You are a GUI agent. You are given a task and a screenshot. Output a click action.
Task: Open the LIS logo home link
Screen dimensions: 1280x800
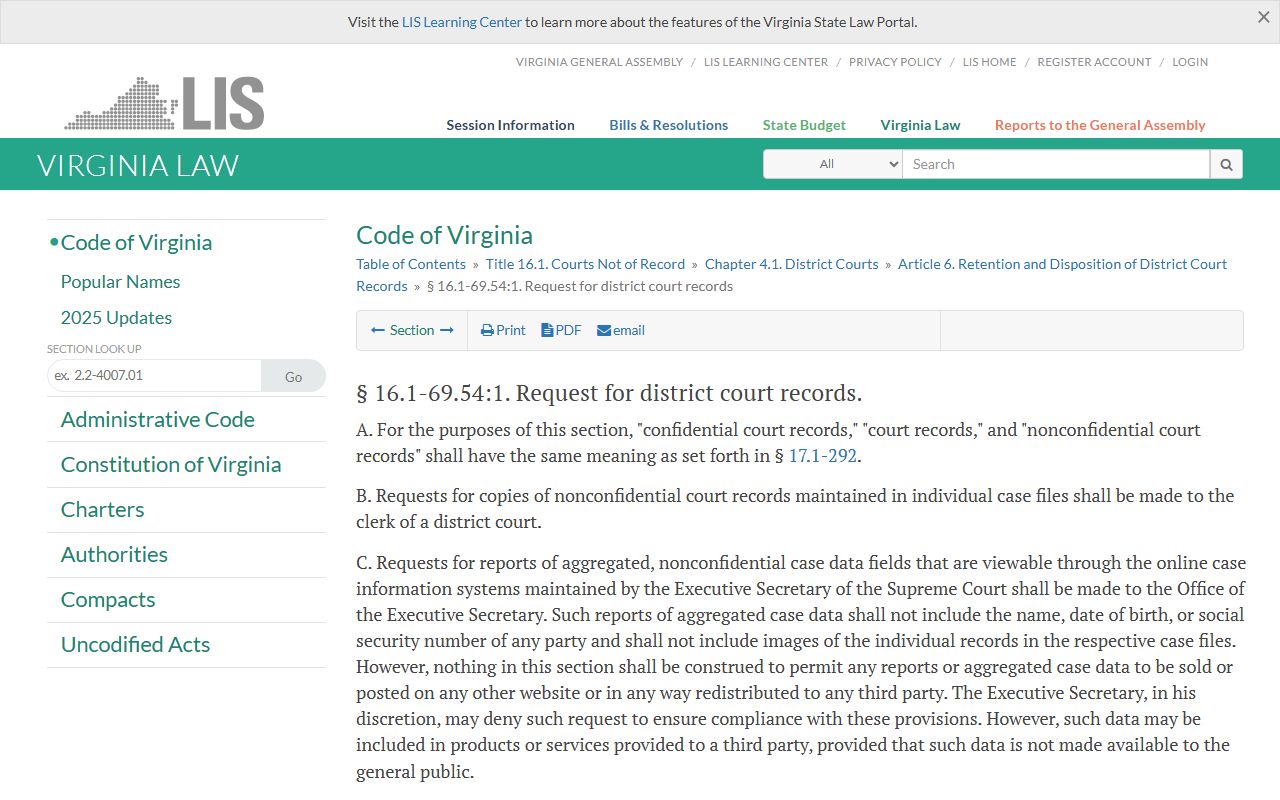tap(165, 103)
